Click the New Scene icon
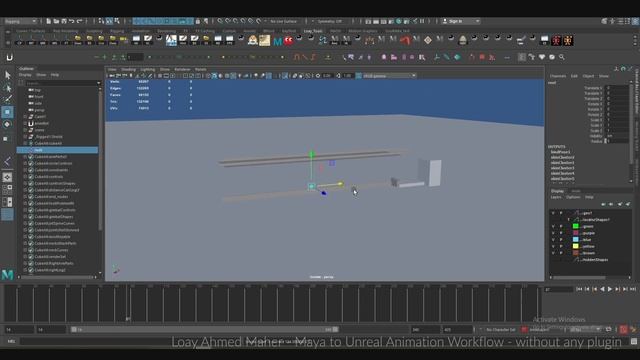Image resolution: width=640 pixels, height=360 pixels. click(49, 21)
